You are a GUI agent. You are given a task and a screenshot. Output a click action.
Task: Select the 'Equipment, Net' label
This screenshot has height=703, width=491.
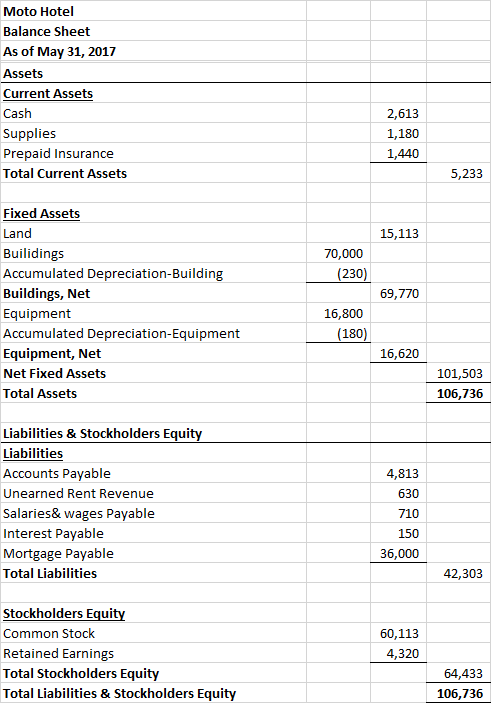pyautogui.click(x=52, y=354)
